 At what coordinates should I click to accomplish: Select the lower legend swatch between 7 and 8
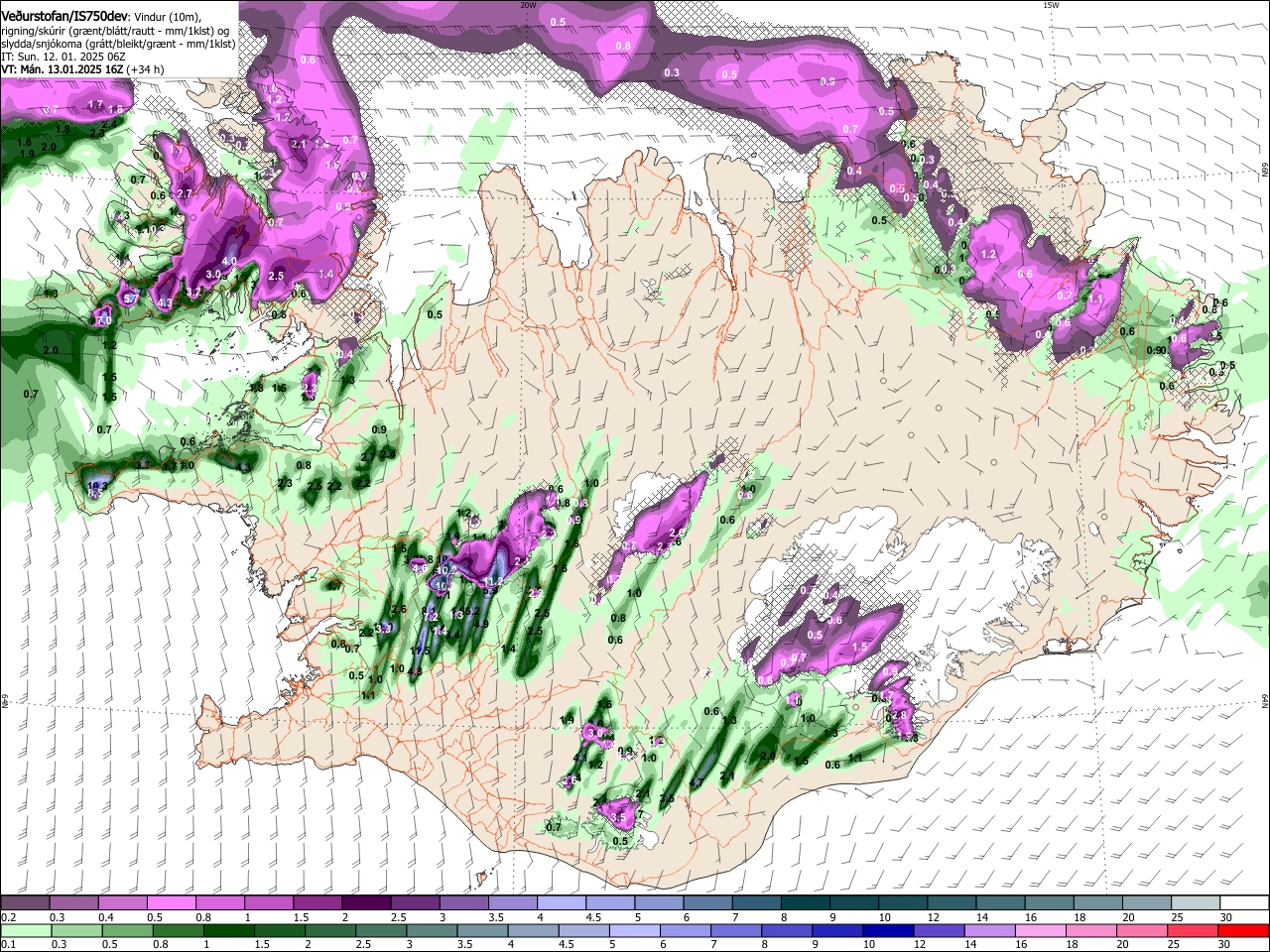[736, 930]
